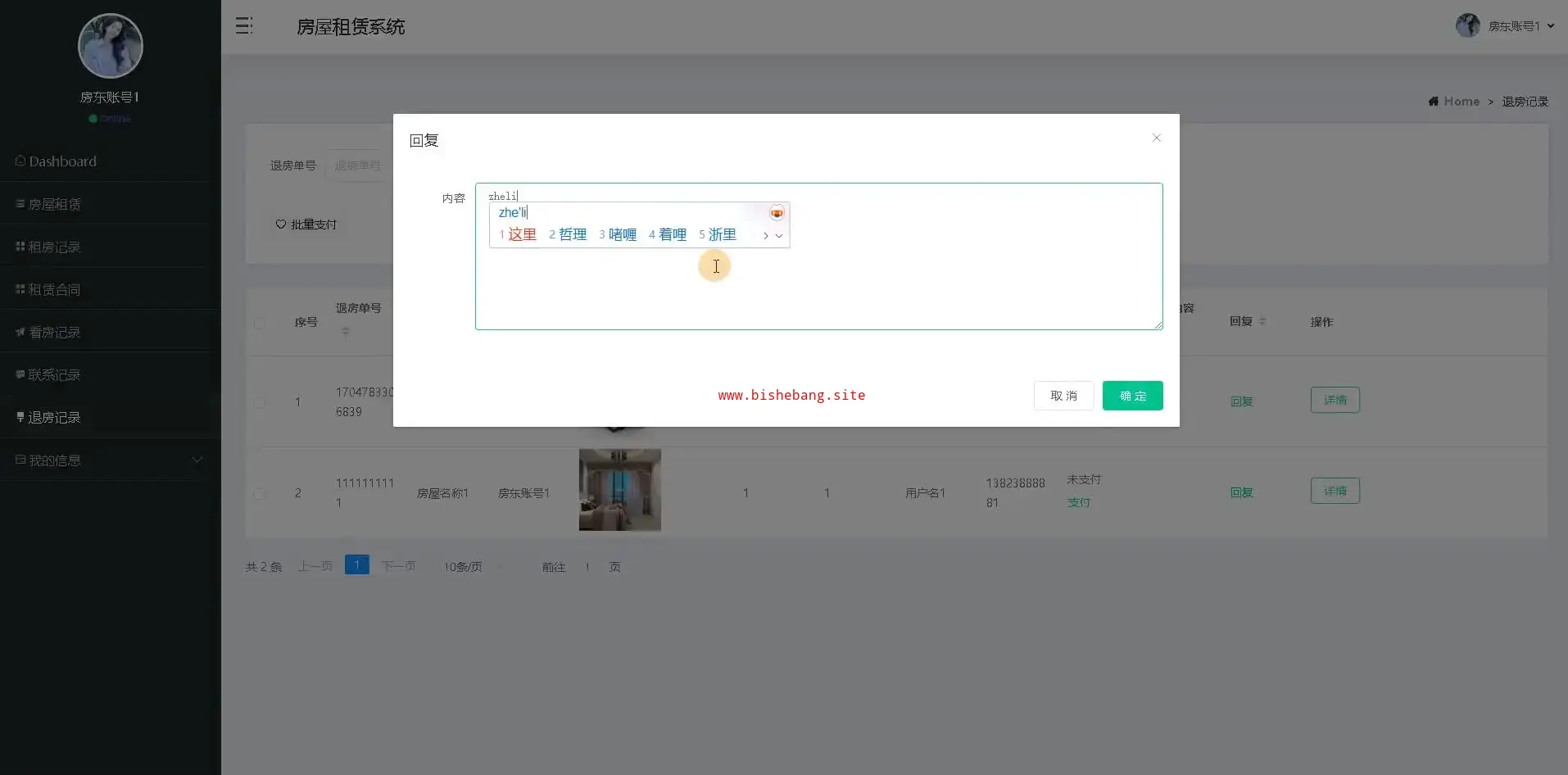Go to next IME candidate page arrow

click(x=765, y=235)
